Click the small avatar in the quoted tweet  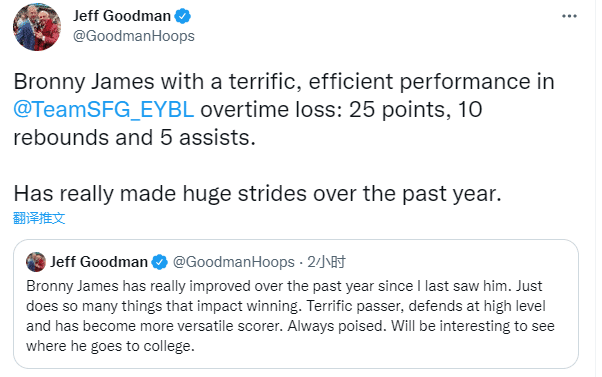(x=36, y=262)
